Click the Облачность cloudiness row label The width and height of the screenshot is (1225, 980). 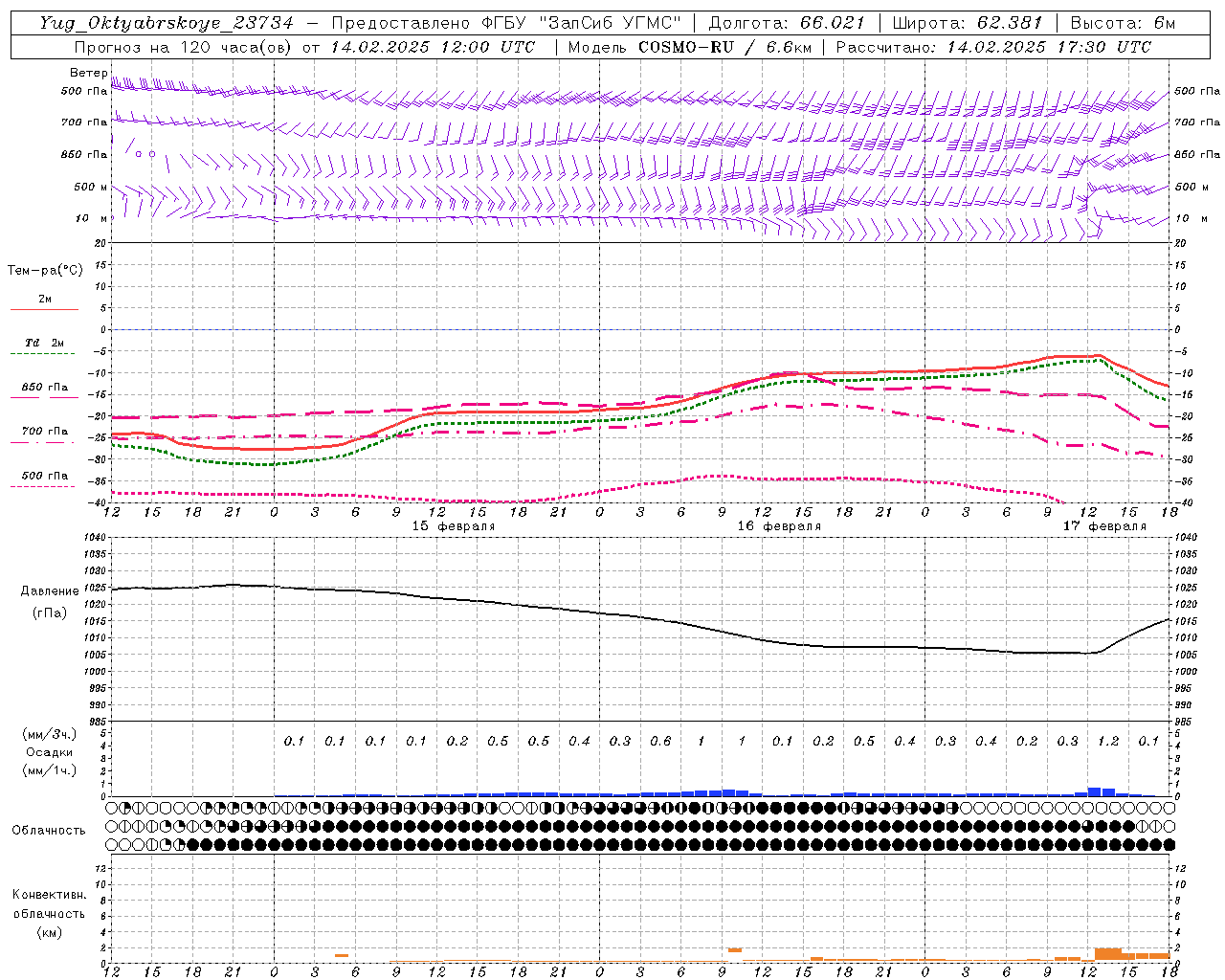pyautogui.click(x=49, y=831)
